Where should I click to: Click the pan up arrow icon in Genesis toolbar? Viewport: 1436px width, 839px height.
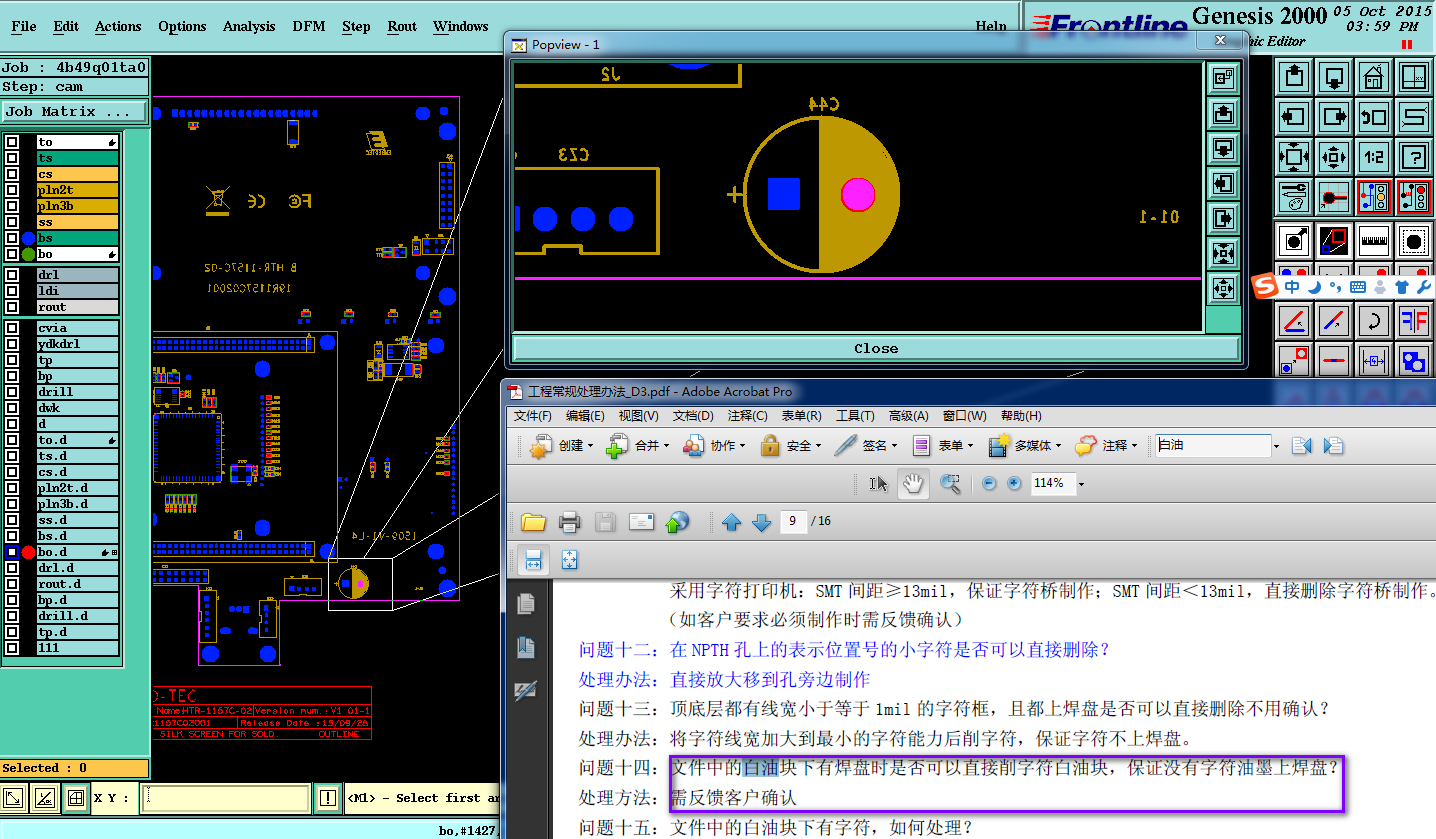click(x=1294, y=76)
